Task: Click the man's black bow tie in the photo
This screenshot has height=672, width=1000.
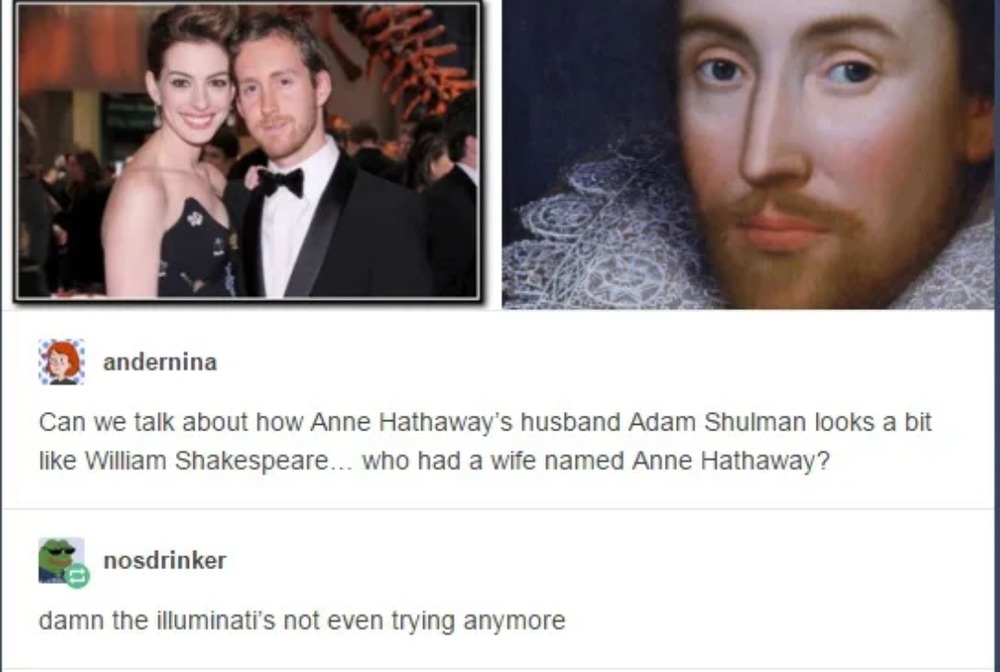Action: [x=281, y=182]
